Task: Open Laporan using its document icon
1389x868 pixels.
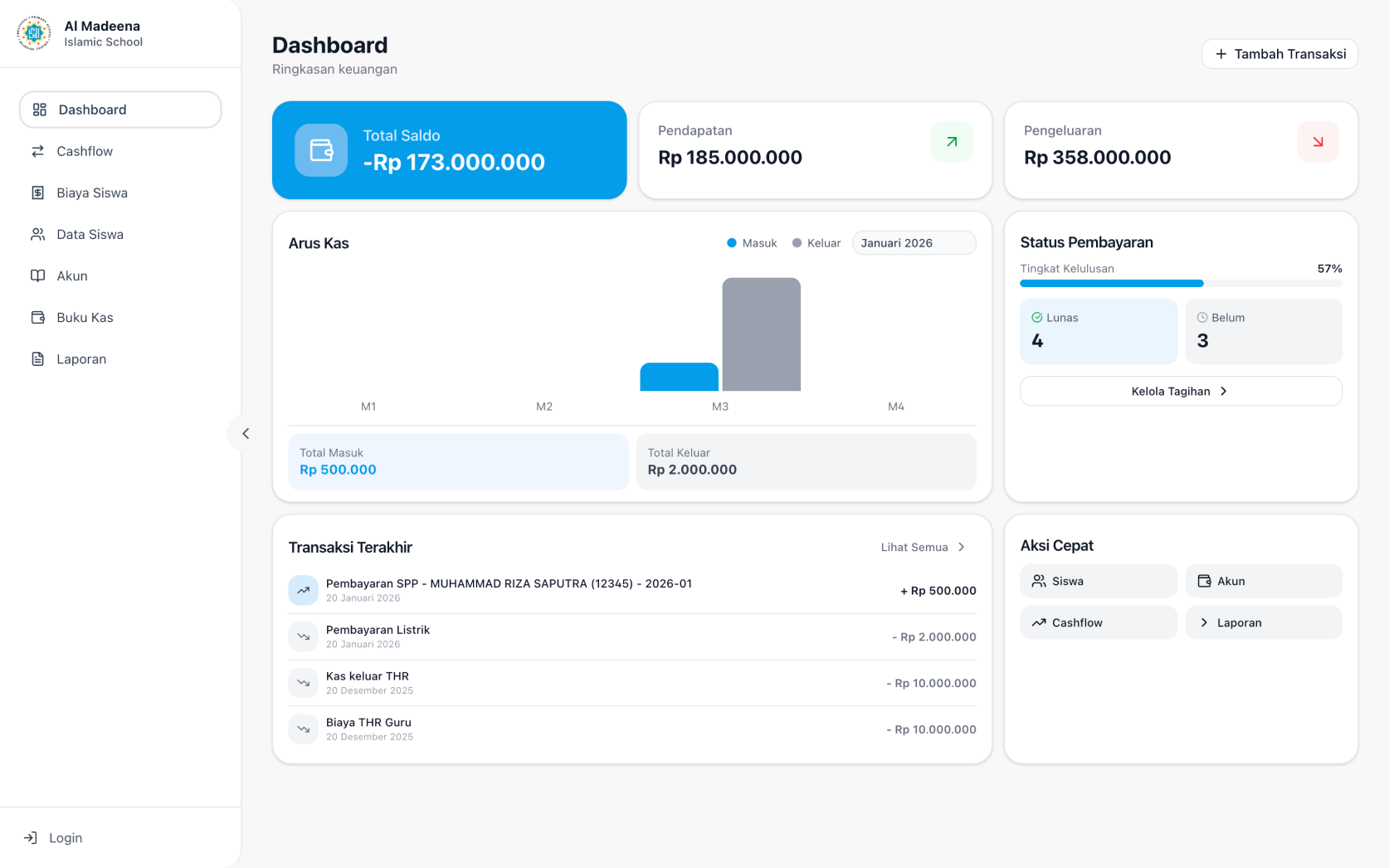Action: pos(37,358)
